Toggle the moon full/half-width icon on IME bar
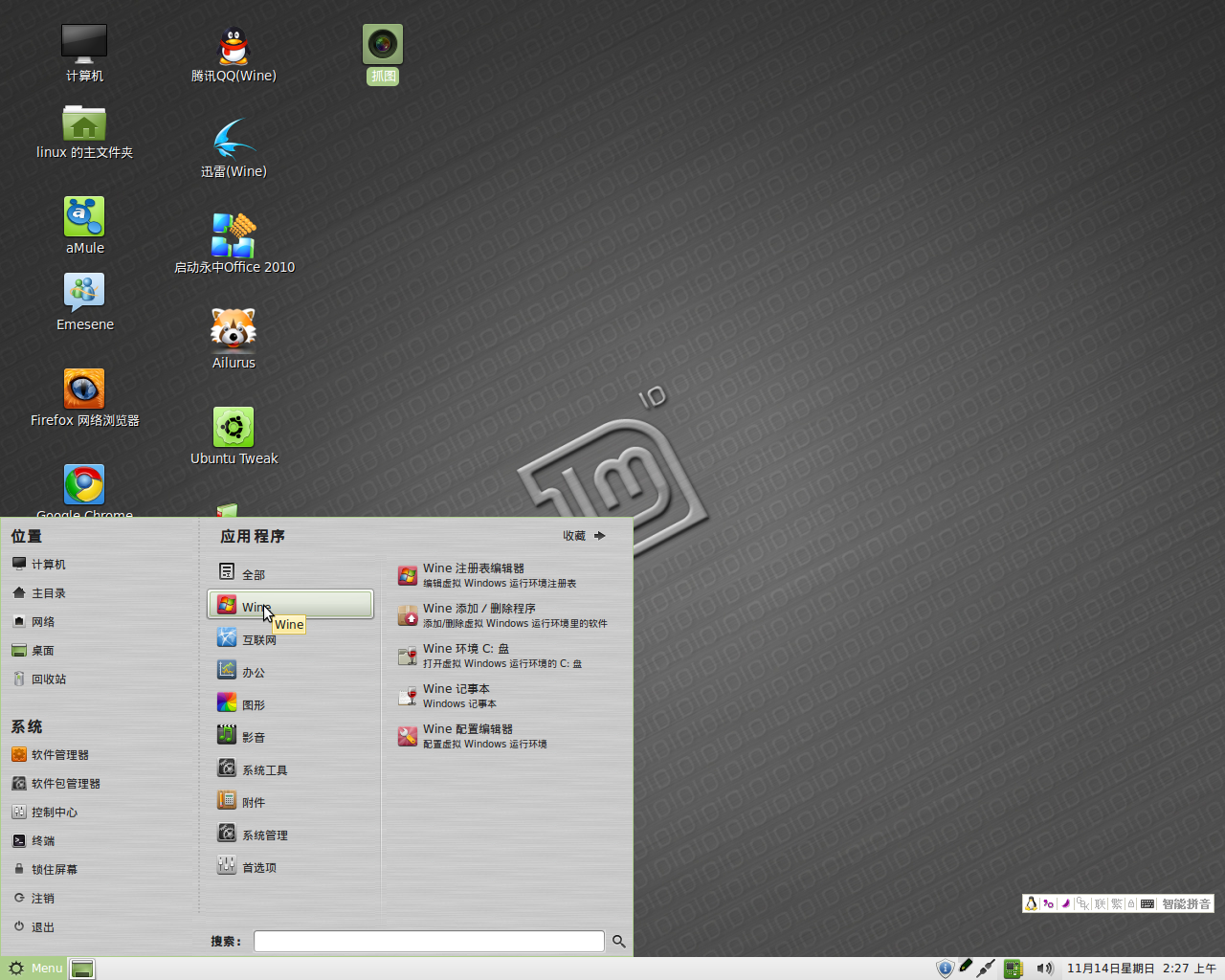 coord(1065,903)
